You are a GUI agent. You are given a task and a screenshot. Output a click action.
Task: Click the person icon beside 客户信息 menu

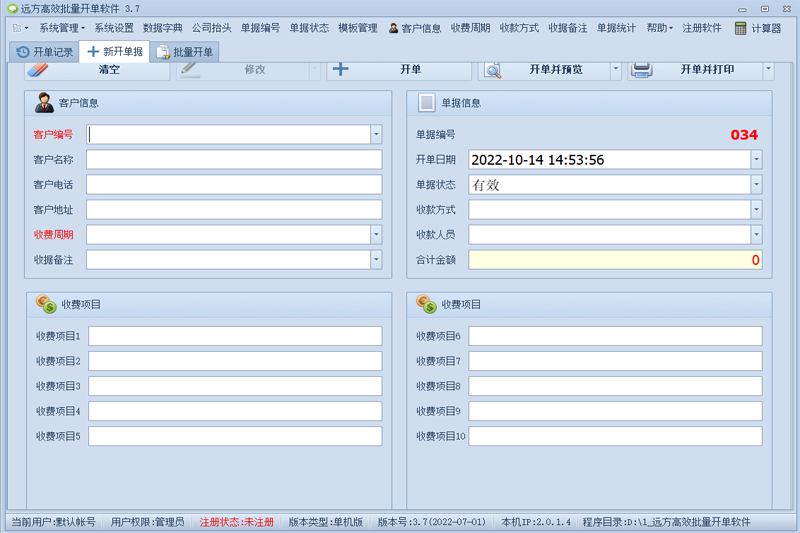click(x=393, y=28)
